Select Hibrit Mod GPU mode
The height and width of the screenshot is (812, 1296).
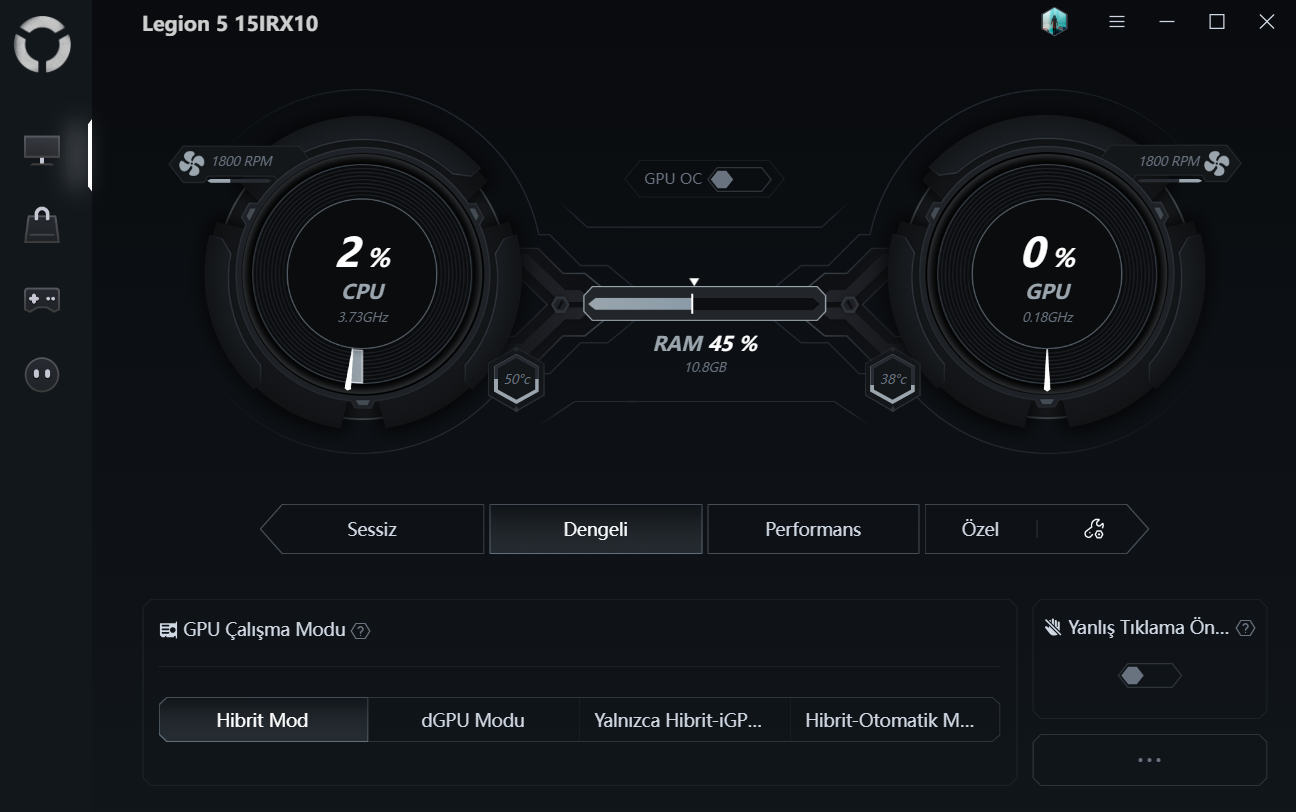click(x=263, y=720)
